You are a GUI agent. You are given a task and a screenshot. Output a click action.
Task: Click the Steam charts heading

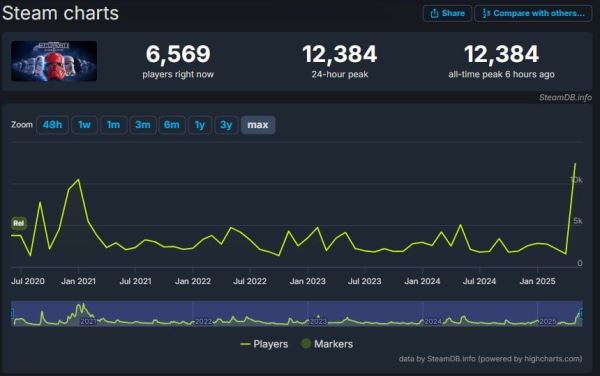pos(60,13)
